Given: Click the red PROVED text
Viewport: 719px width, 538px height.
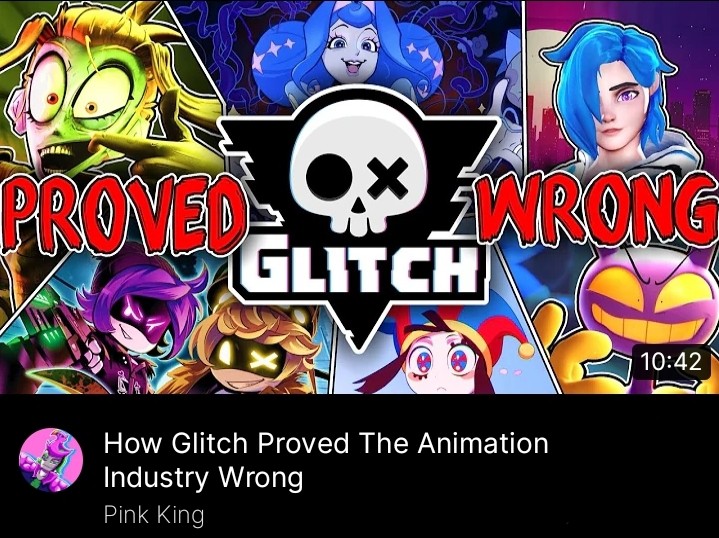Looking at the screenshot, I should [x=123, y=215].
